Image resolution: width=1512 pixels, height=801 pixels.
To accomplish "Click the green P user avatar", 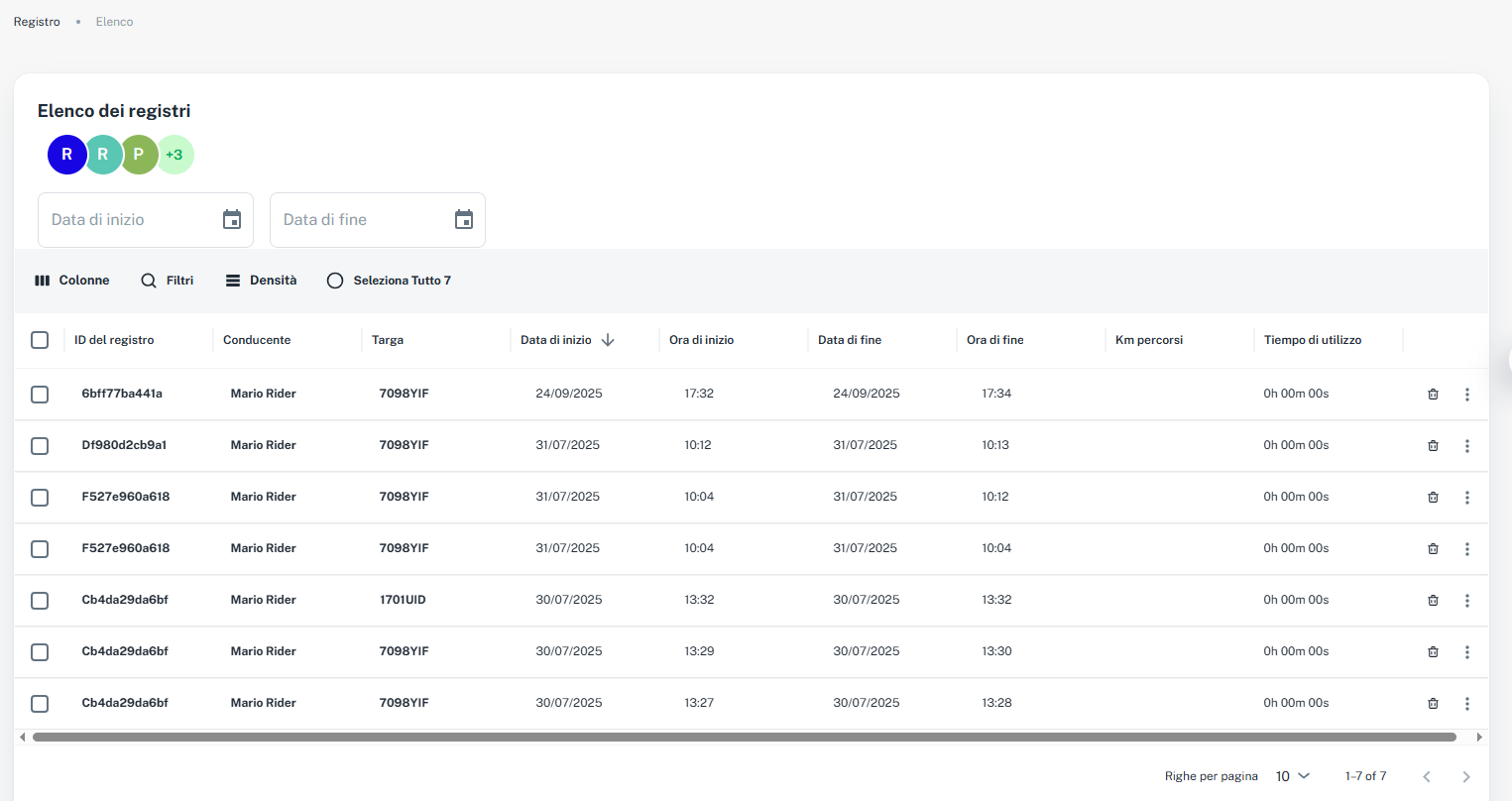I will coord(139,155).
